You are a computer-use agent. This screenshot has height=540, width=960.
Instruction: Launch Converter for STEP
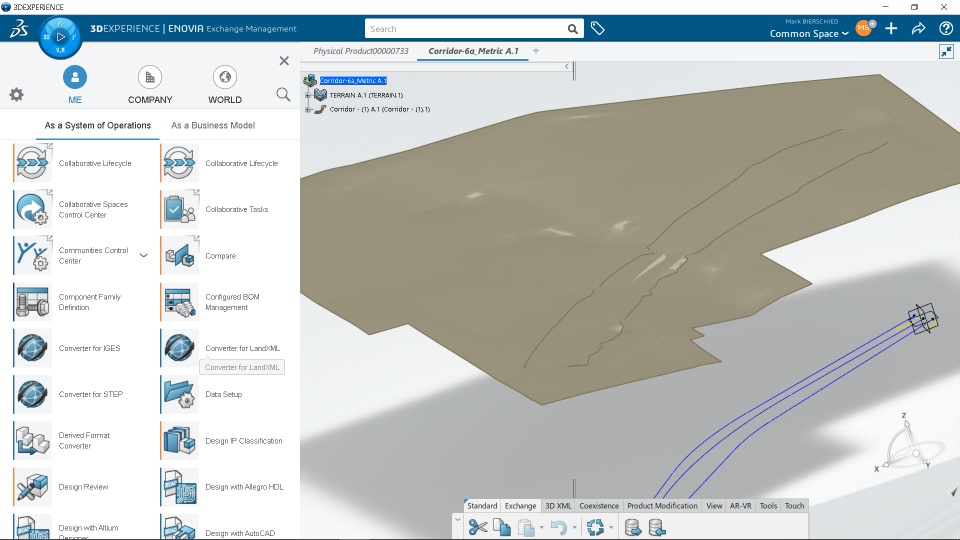pyautogui.click(x=32, y=394)
